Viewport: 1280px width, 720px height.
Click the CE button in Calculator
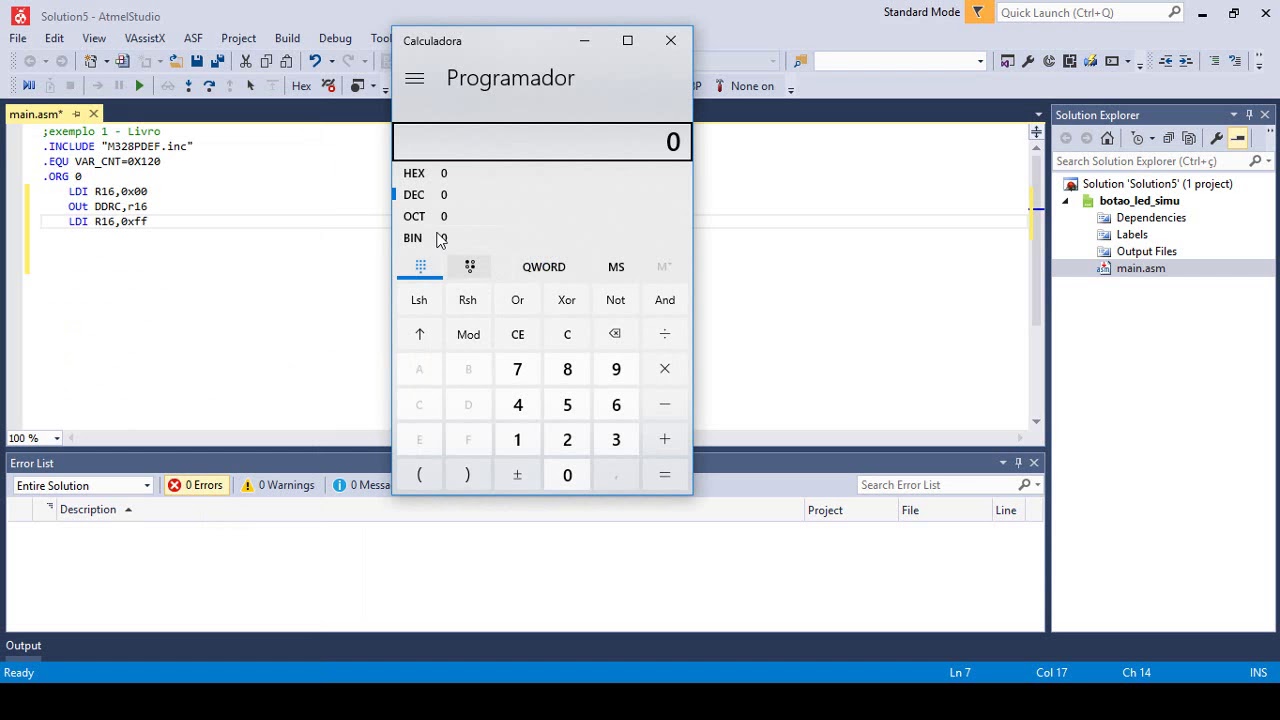(x=518, y=334)
